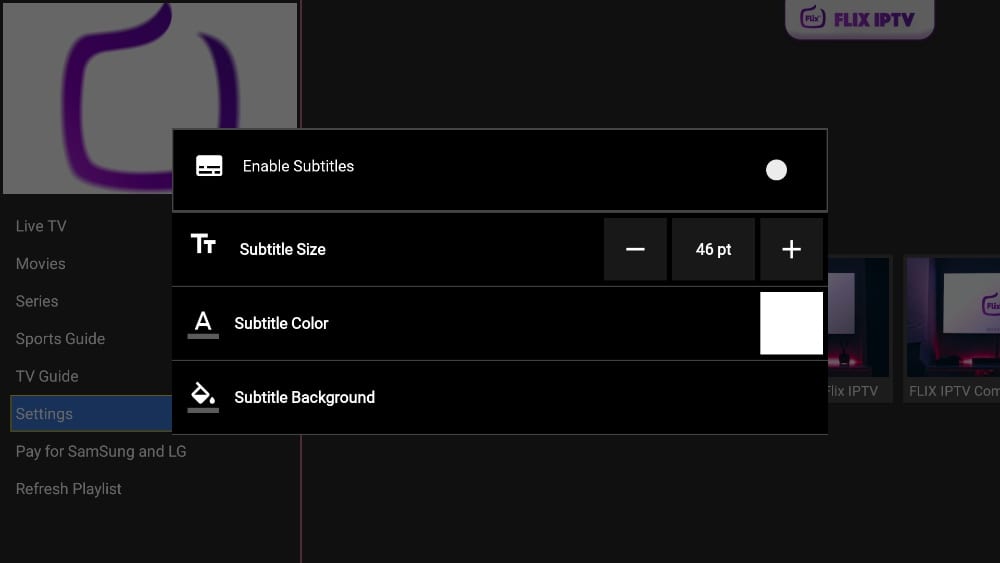Image resolution: width=1000 pixels, height=563 pixels.
Task: Open Live TV in sidebar
Action: point(41,226)
